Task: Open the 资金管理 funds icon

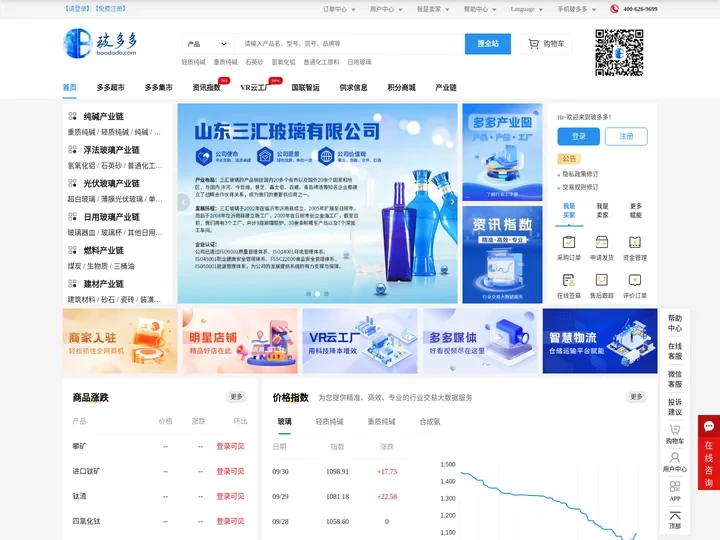Action: (635, 242)
